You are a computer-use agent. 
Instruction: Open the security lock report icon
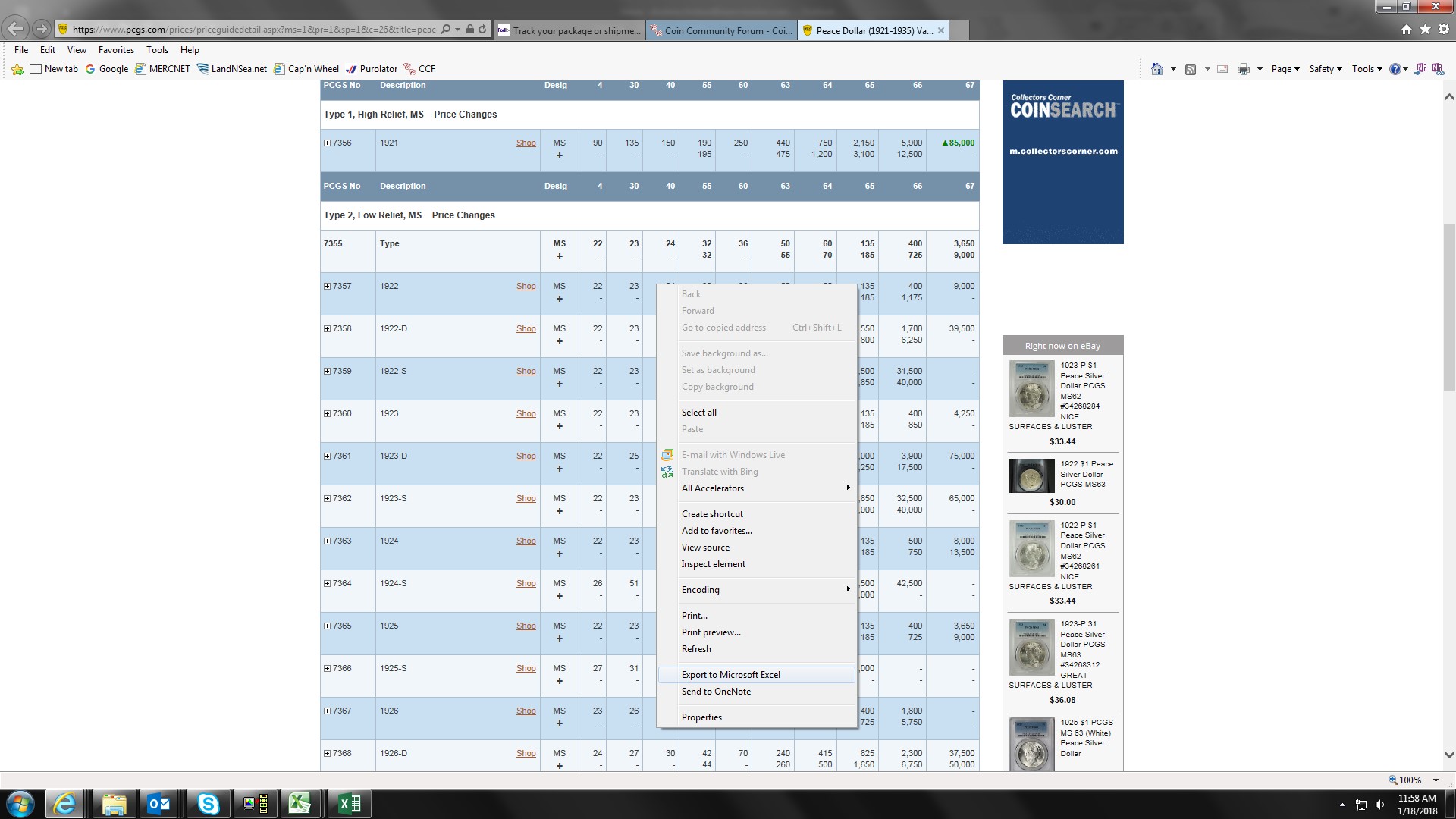click(x=469, y=30)
